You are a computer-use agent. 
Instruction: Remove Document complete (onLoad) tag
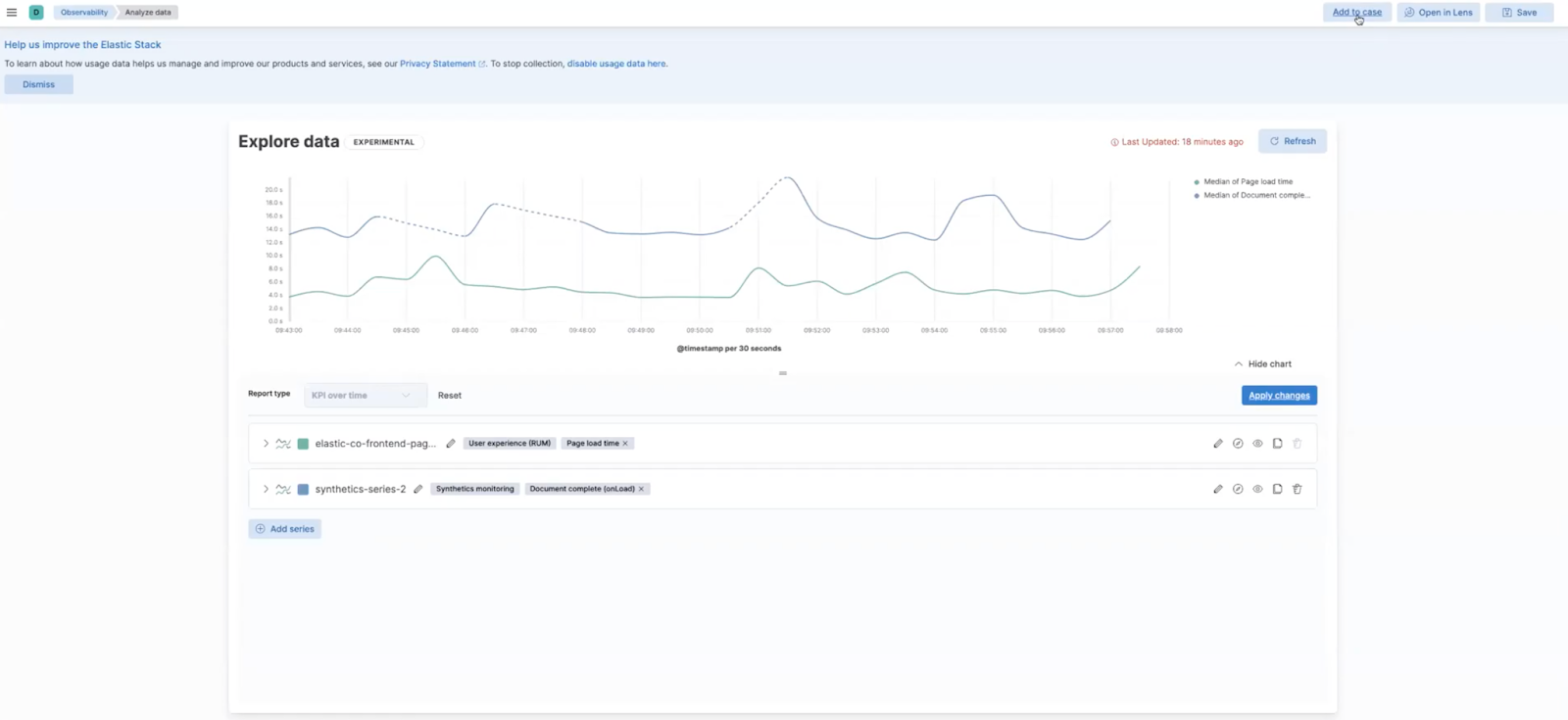(x=642, y=489)
